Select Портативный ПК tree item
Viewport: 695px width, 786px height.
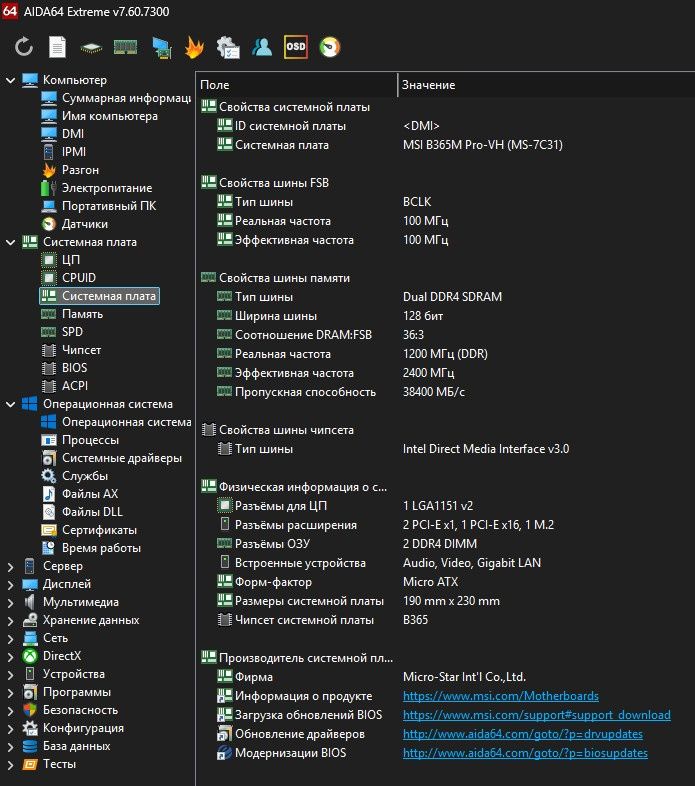pyautogui.click(x=99, y=206)
